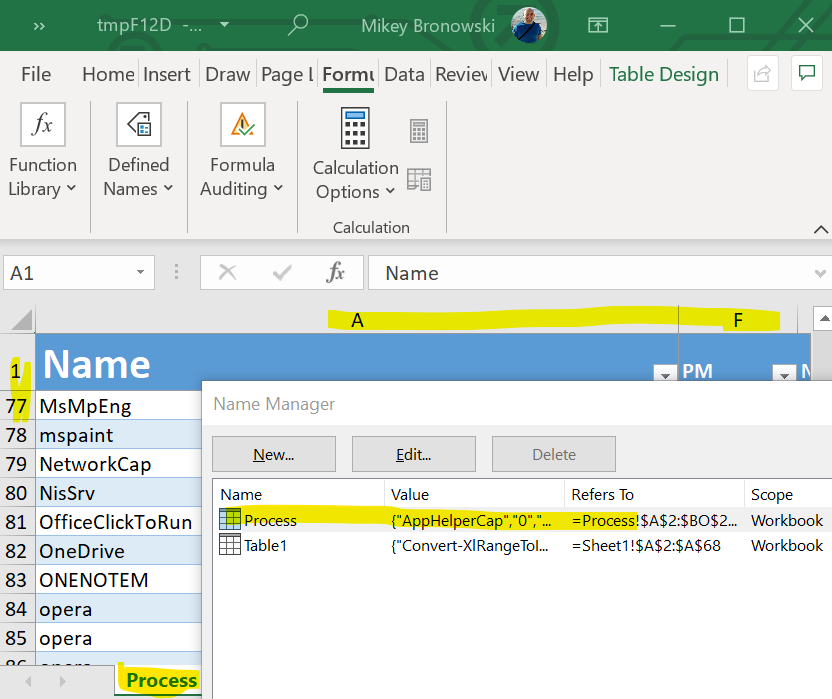The width and height of the screenshot is (832, 699).
Task: Open the Table Design tab
Action: coord(663,74)
